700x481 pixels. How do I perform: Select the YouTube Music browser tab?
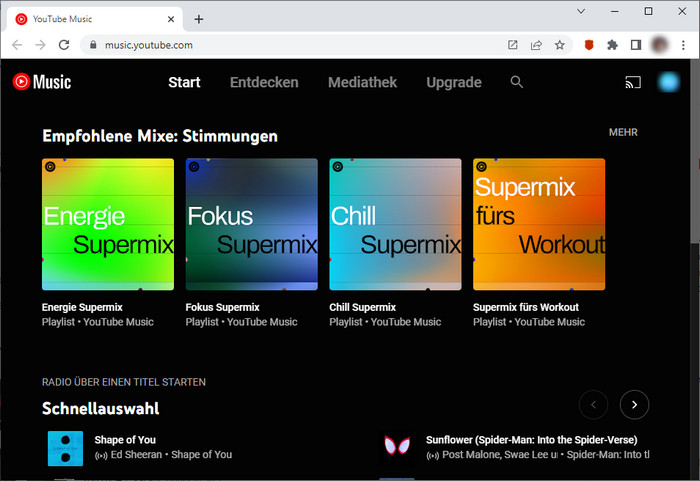click(x=95, y=19)
